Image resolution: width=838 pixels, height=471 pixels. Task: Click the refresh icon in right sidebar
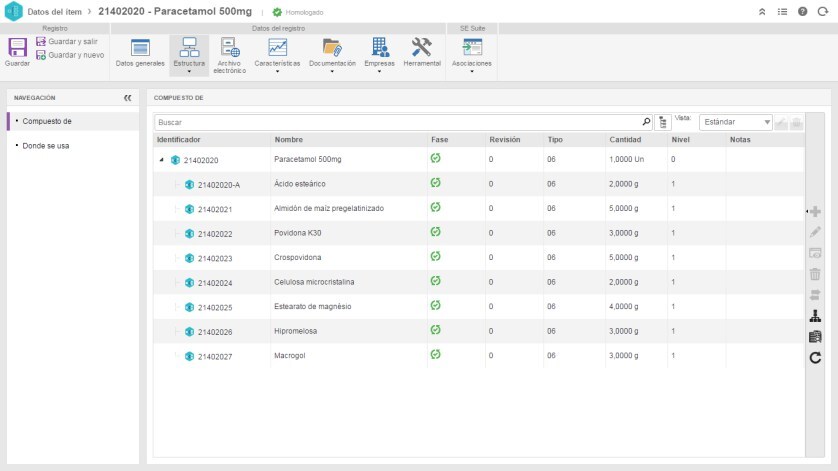(x=815, y=358)
